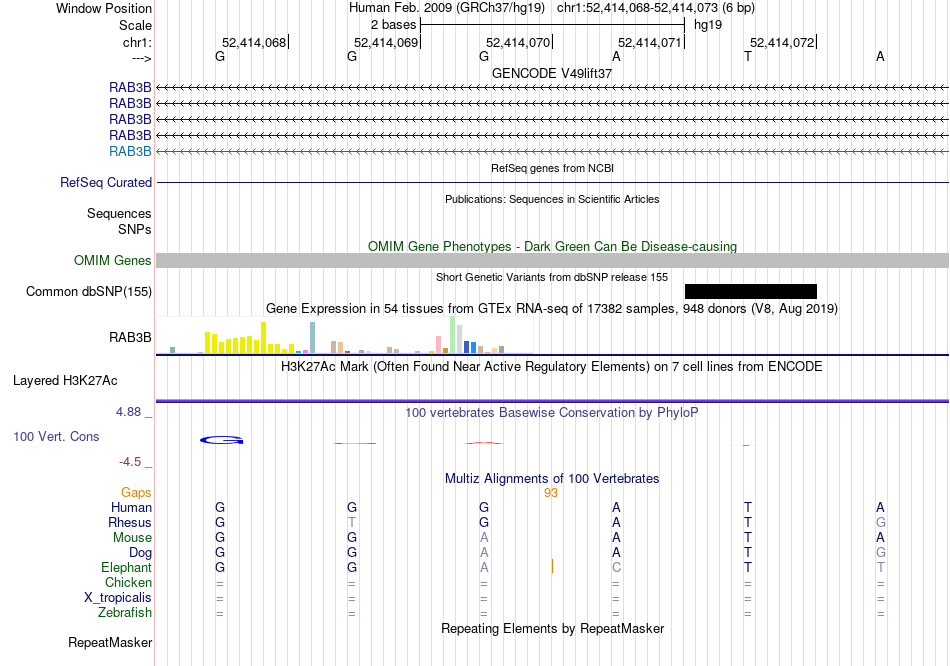Screen dimensions: 950x666
Task: Click the GENCODE V49lift37 track title
Action: (x=552, y=73)
